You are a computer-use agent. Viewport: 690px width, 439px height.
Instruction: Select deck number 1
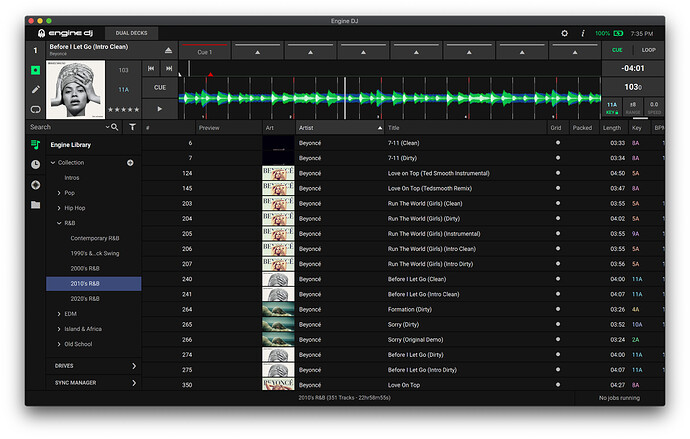36,51
